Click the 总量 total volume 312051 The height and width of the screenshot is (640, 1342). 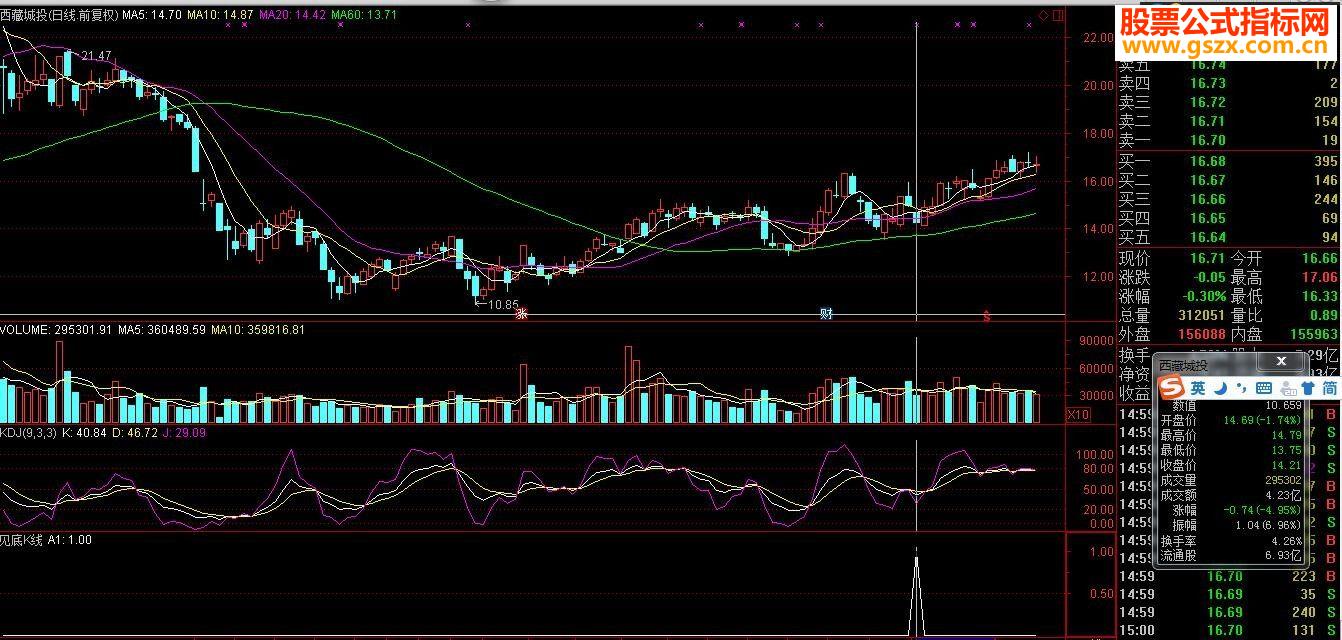[1201, 315]
